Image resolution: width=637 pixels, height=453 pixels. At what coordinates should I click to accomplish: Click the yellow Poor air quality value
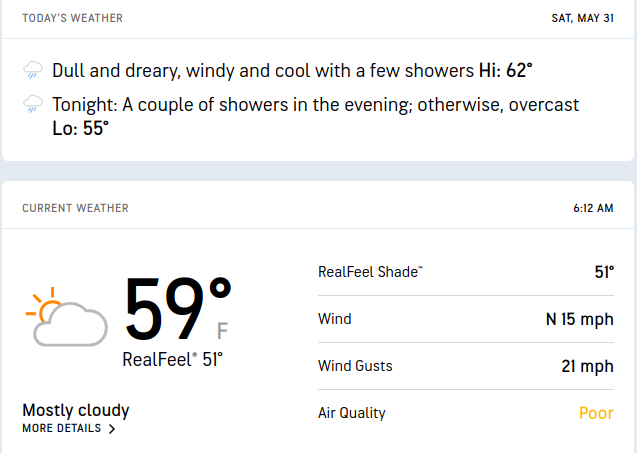596,413
